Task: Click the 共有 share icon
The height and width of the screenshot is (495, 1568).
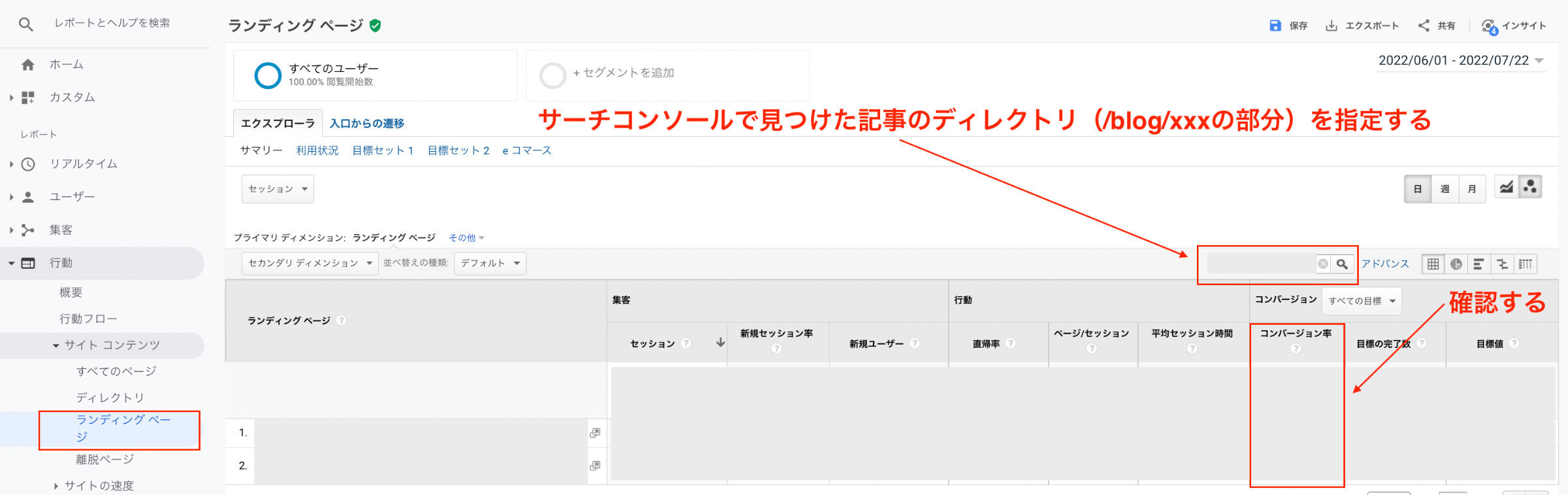Action: coord(1424,26)
